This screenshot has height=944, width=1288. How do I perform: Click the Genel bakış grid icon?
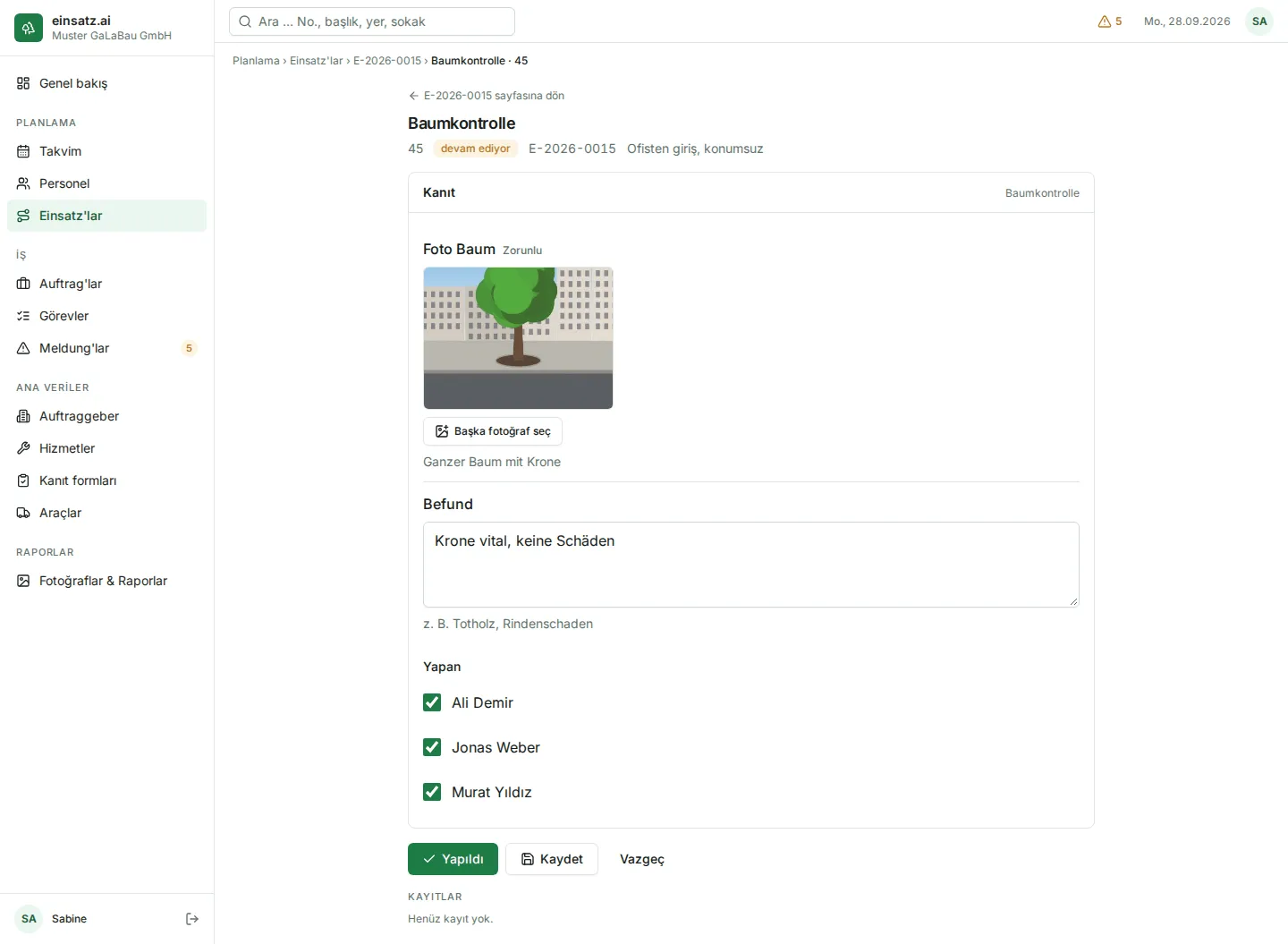[23, 83]
